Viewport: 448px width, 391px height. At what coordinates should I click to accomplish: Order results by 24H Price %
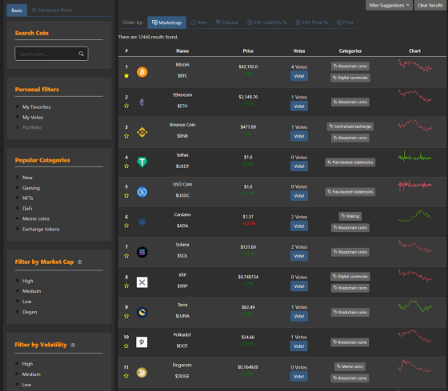click(x=312, y=22)
